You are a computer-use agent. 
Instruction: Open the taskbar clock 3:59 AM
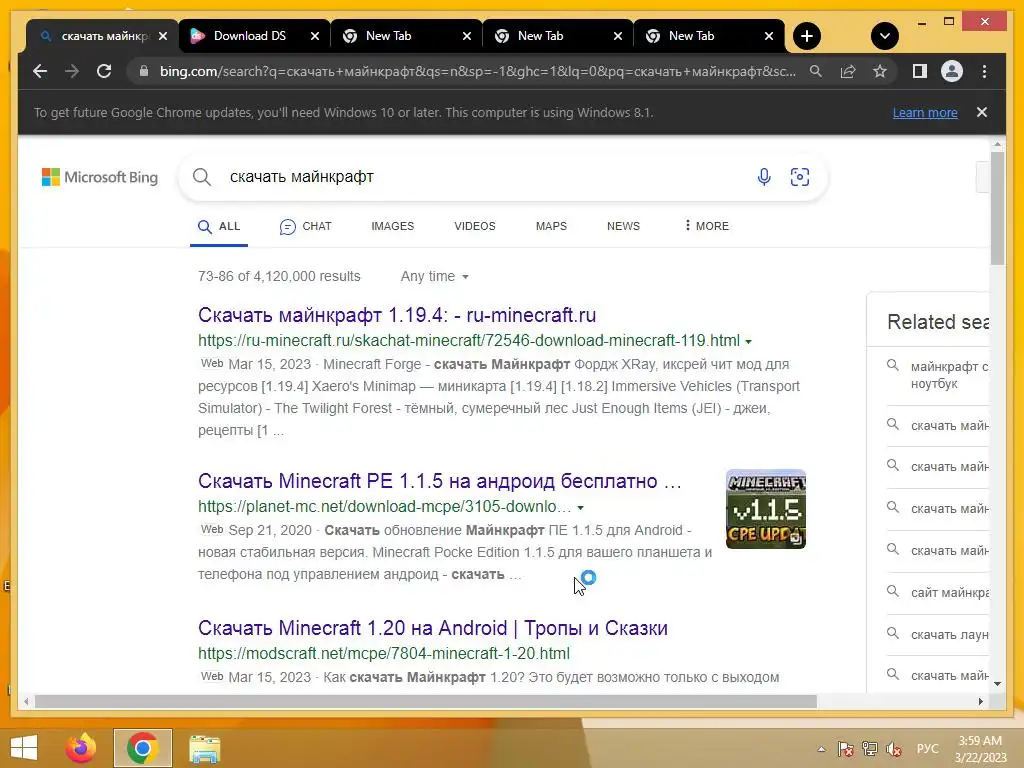980,749
